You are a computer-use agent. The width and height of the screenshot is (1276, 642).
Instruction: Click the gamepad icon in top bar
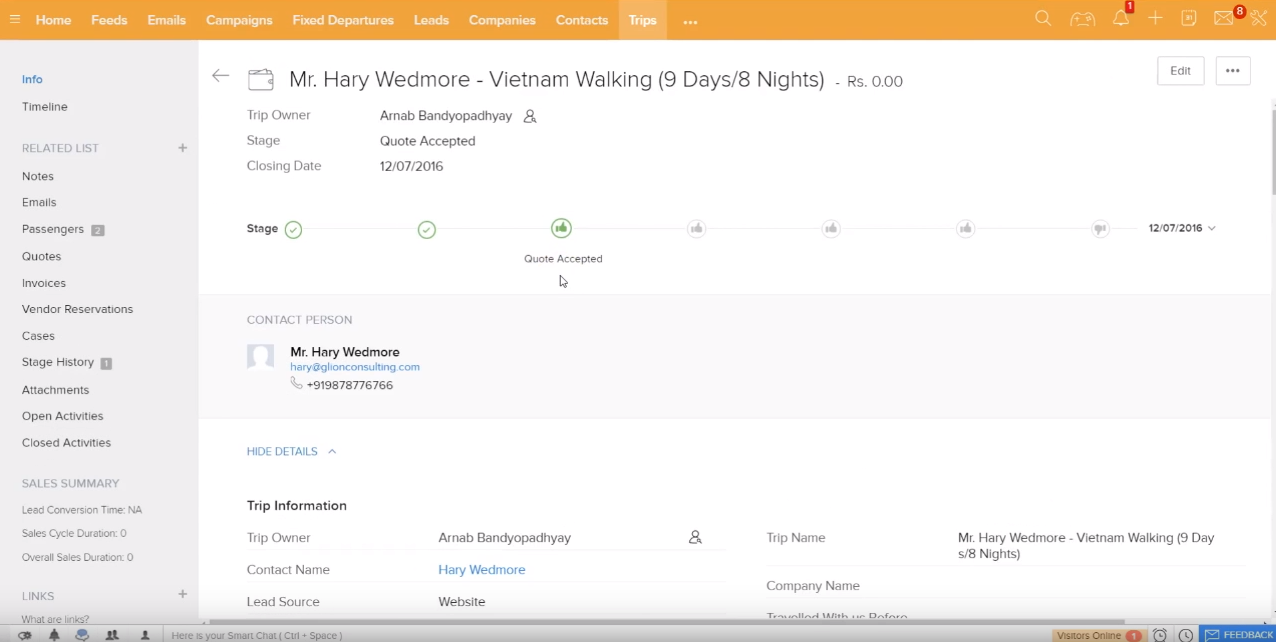1082,19
